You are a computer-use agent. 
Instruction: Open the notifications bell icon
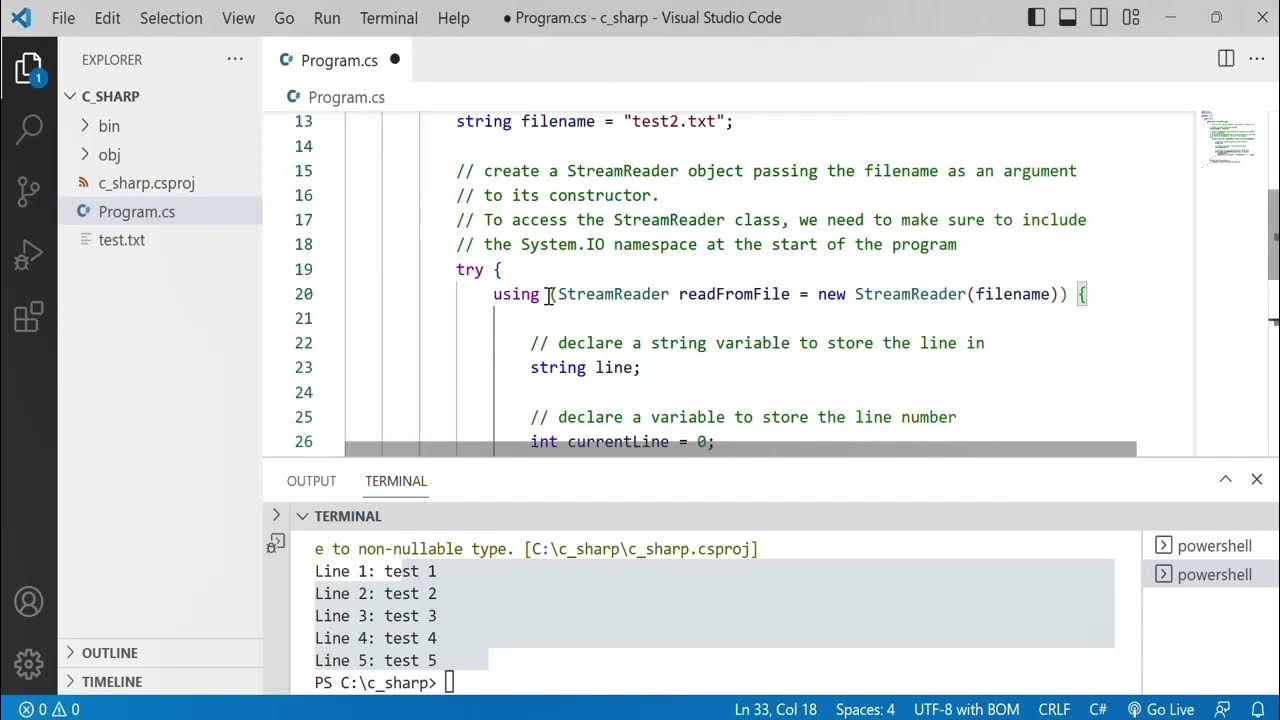point(1257,709)
